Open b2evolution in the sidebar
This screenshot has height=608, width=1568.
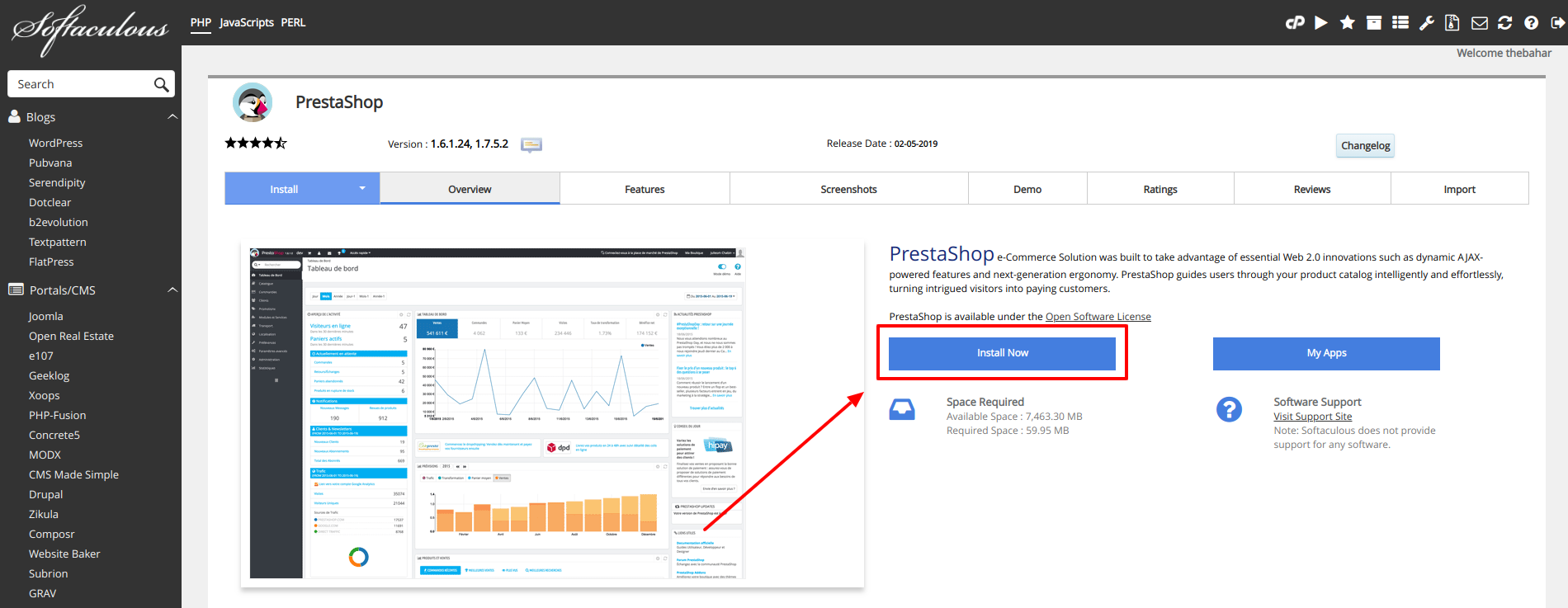[x=58, y=222]
